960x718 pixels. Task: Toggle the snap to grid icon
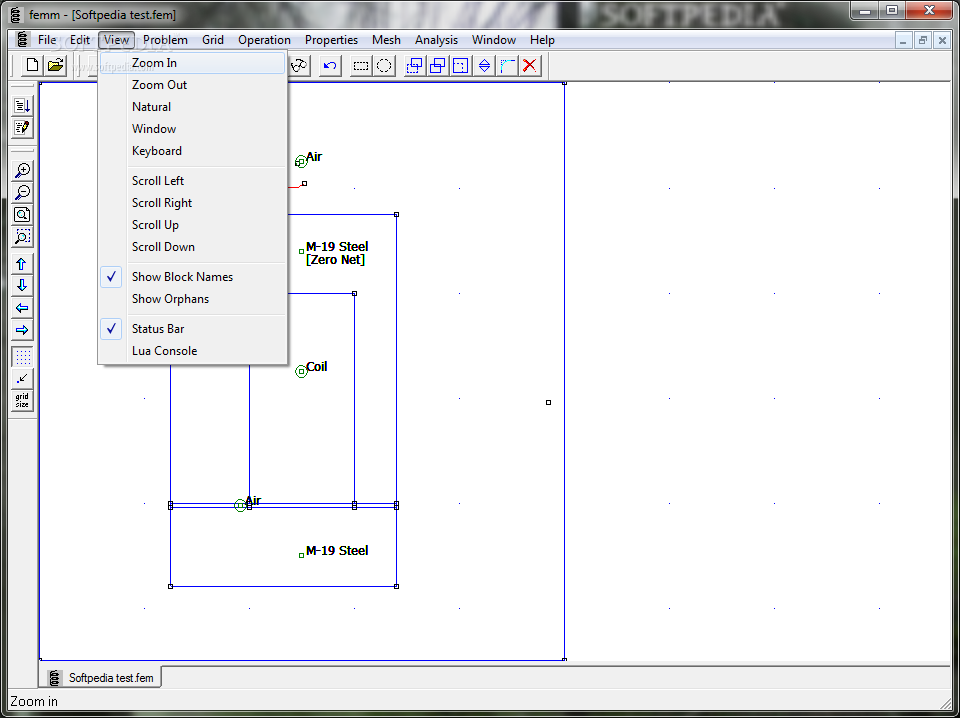pos(22,379)
